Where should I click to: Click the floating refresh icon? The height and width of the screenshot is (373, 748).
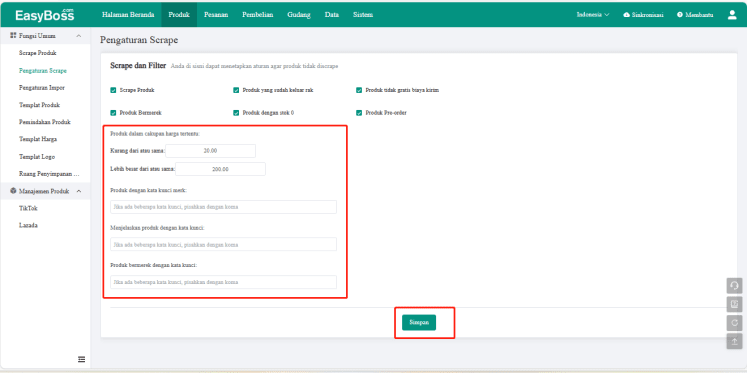point(734,322)
